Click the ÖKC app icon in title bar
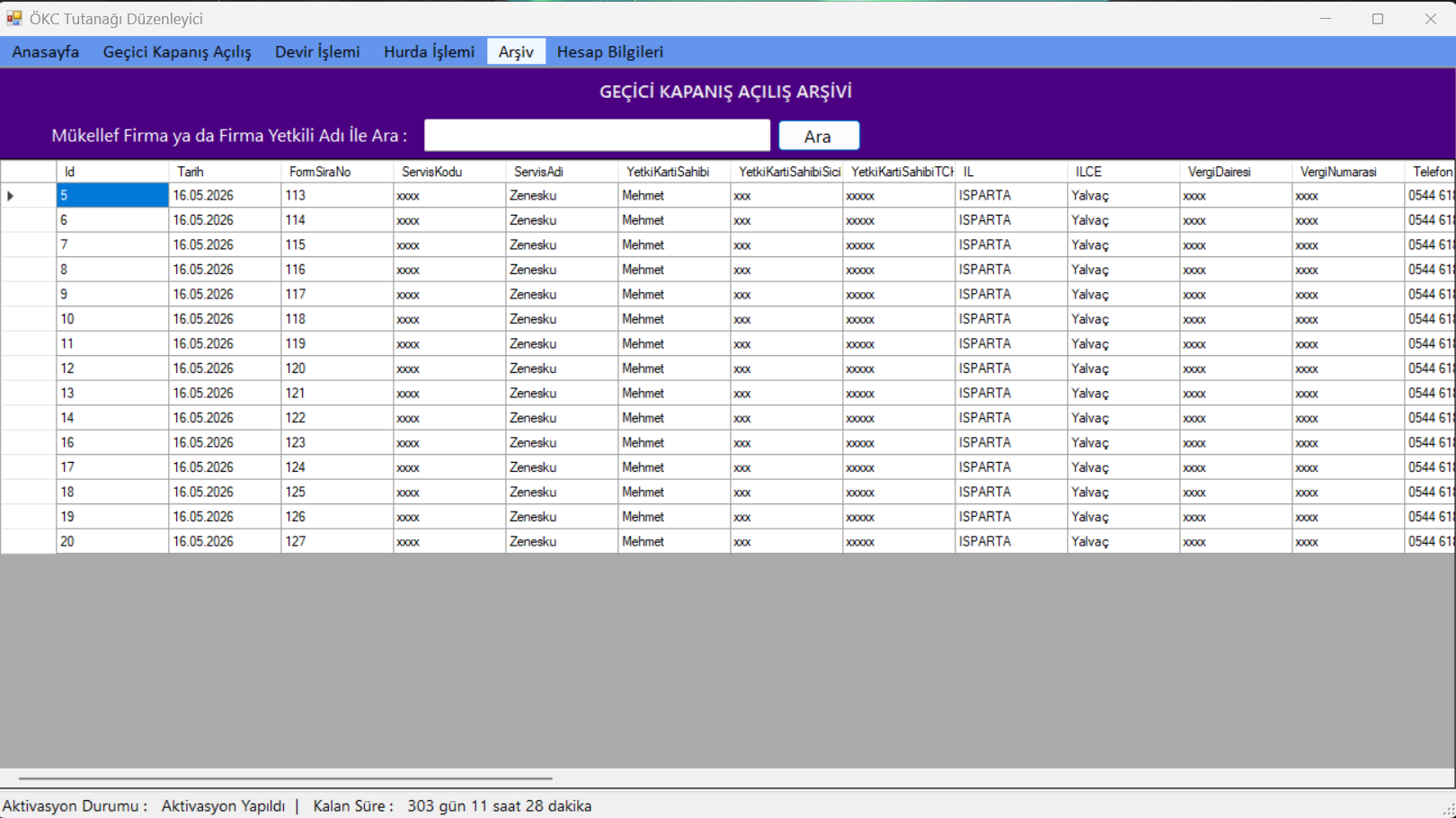This screenshot has width=1456, height=818. pyautogui.click(x=13, y=18)
